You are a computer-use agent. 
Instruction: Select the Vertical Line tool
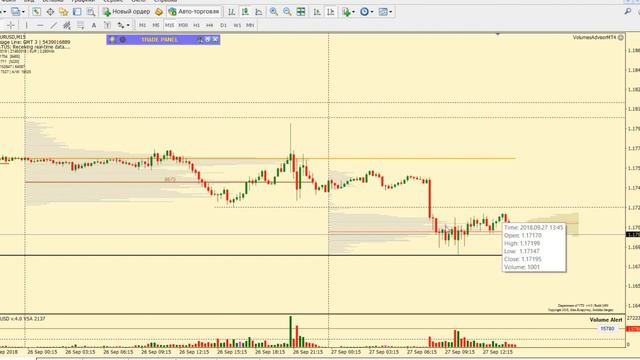(x=27, y=25)
